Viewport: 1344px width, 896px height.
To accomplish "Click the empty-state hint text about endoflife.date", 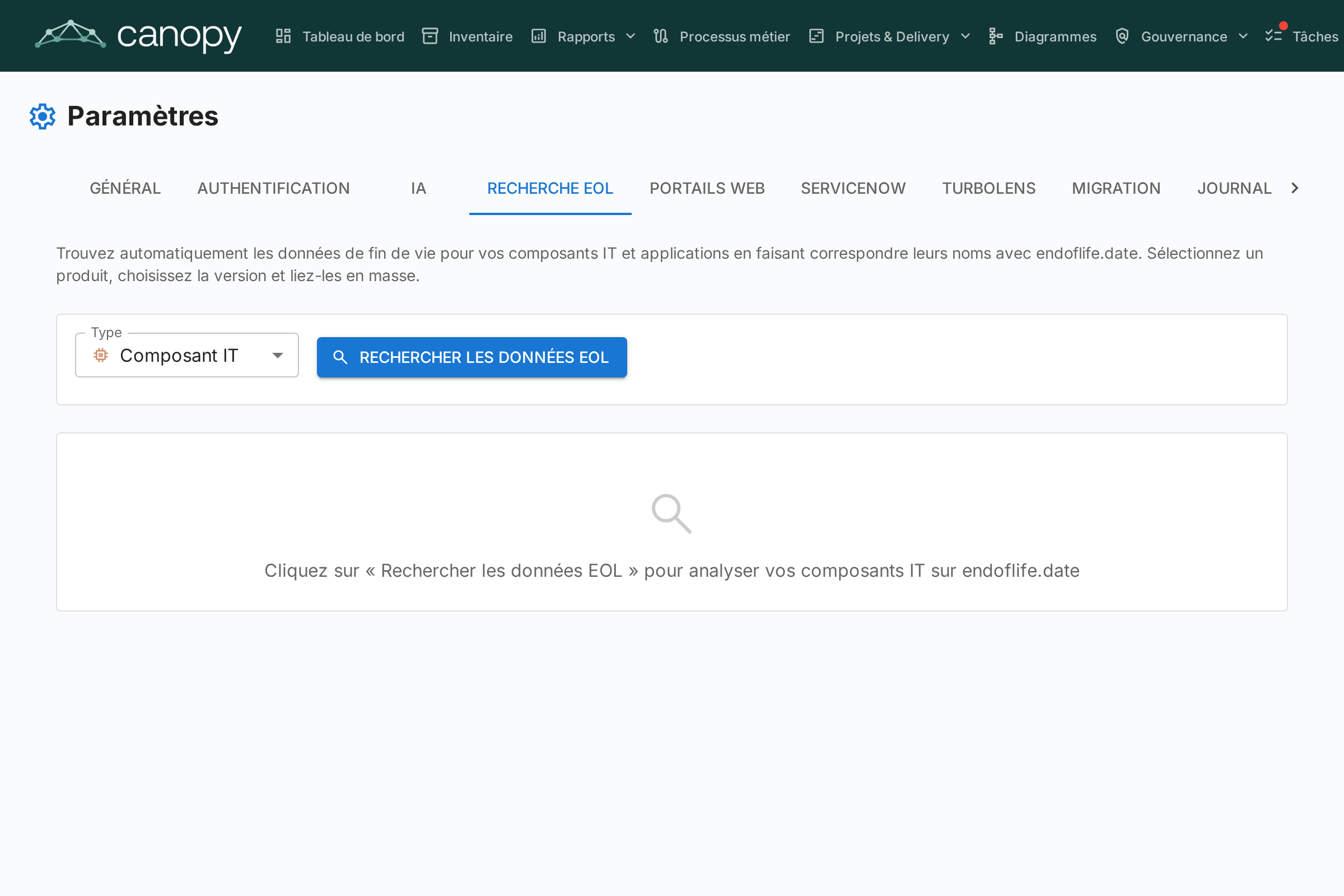I will pos(672,570).
